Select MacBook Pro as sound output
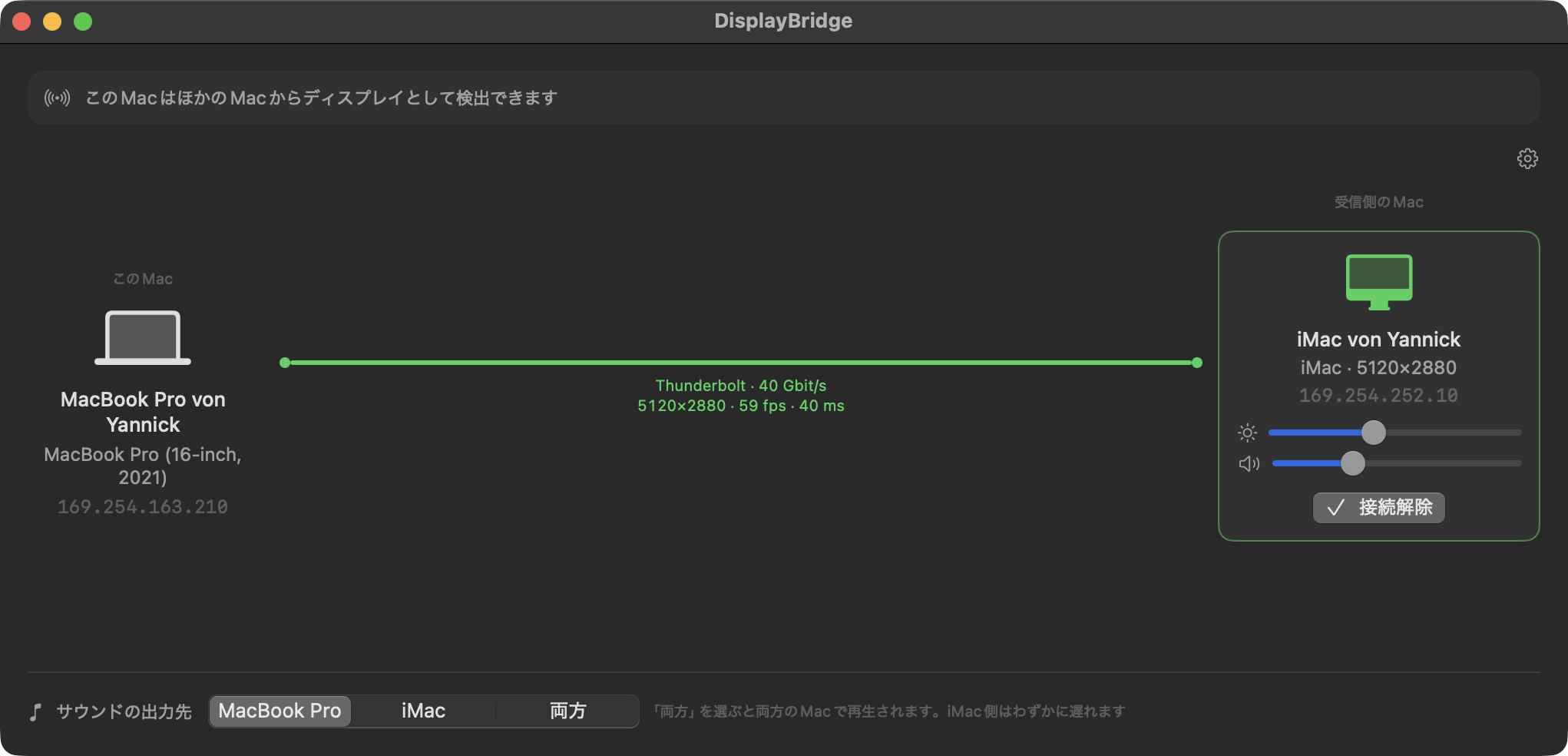The image size is (1568, 756). point(280,711)
